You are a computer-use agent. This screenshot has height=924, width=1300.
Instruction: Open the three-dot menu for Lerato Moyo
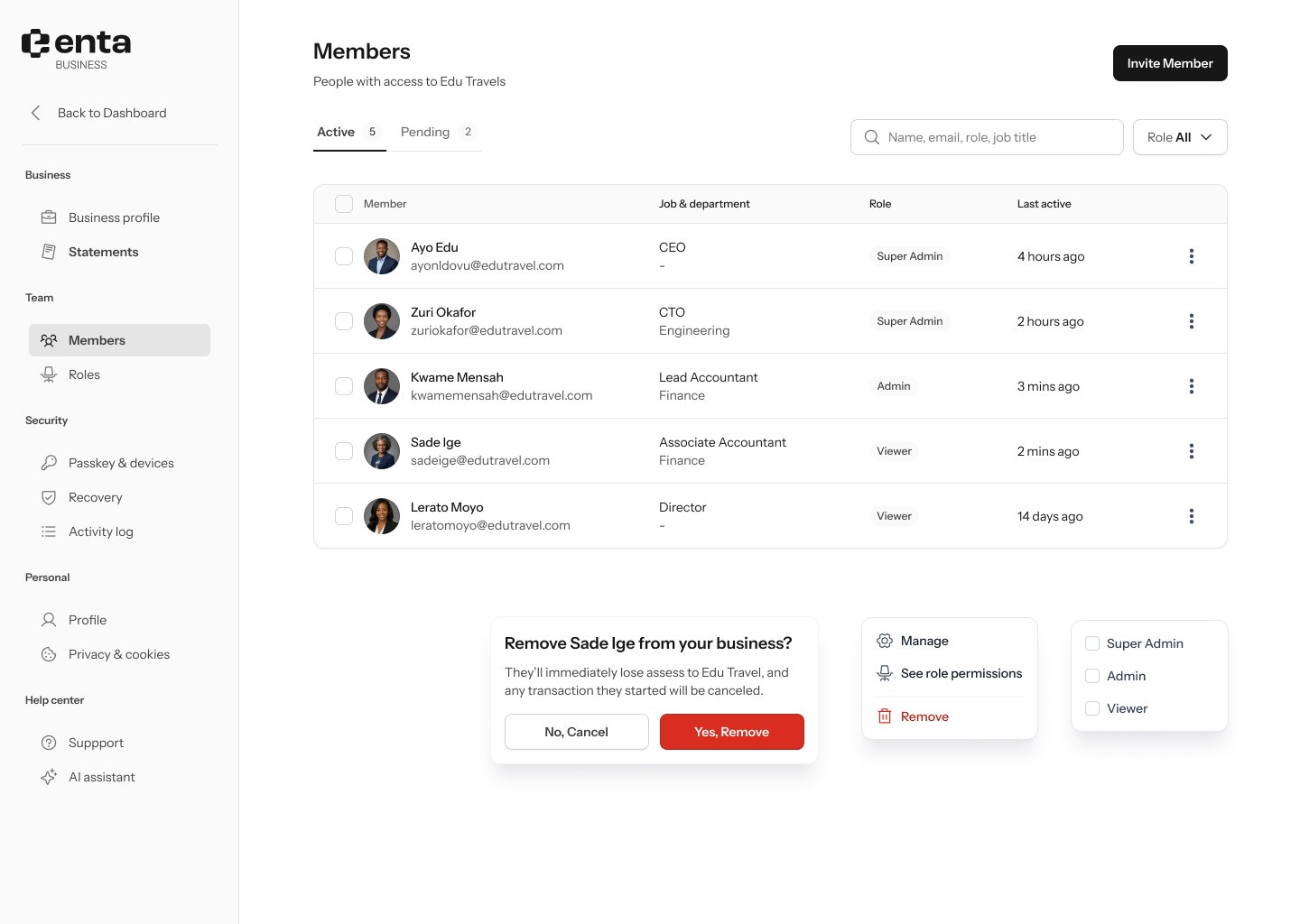pyautogui.click(x=1191, y=516)
